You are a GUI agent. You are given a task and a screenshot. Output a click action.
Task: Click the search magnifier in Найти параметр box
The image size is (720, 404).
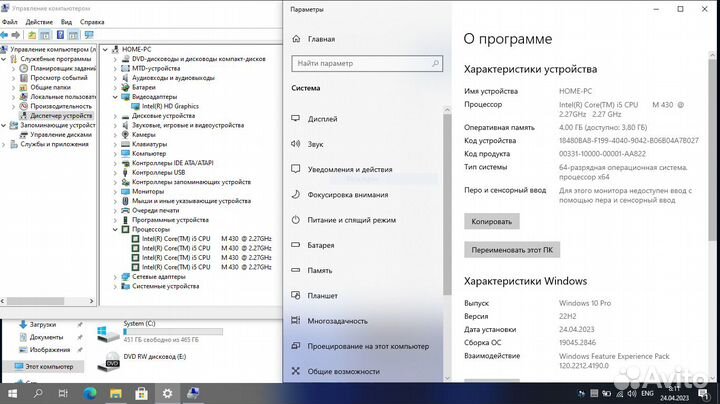(x=435, y=63)
